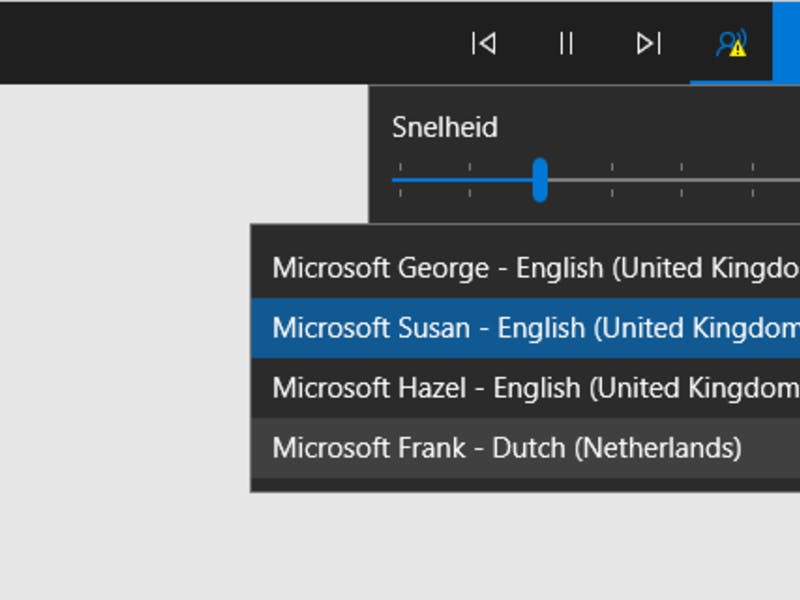Set speed to the fifth slider tick
Image resolution: width=800 pixels, height=600 pixels.
coord(682,180)
